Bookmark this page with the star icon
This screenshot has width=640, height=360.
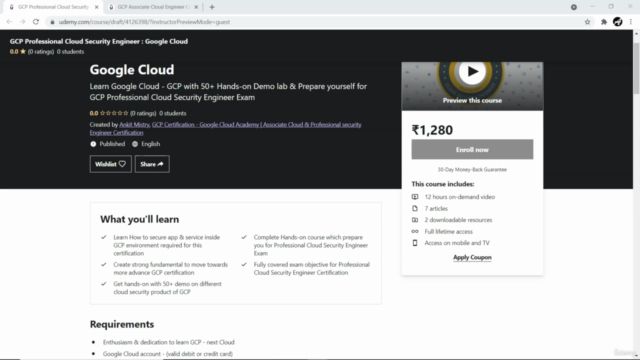(x=587, y=22)
